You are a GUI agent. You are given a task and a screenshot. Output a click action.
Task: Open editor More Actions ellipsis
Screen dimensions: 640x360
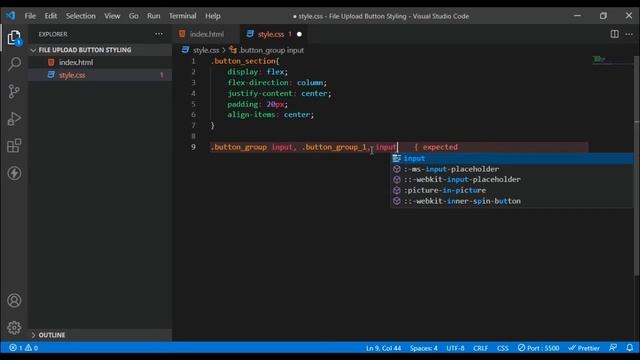[x=629, y=34]
